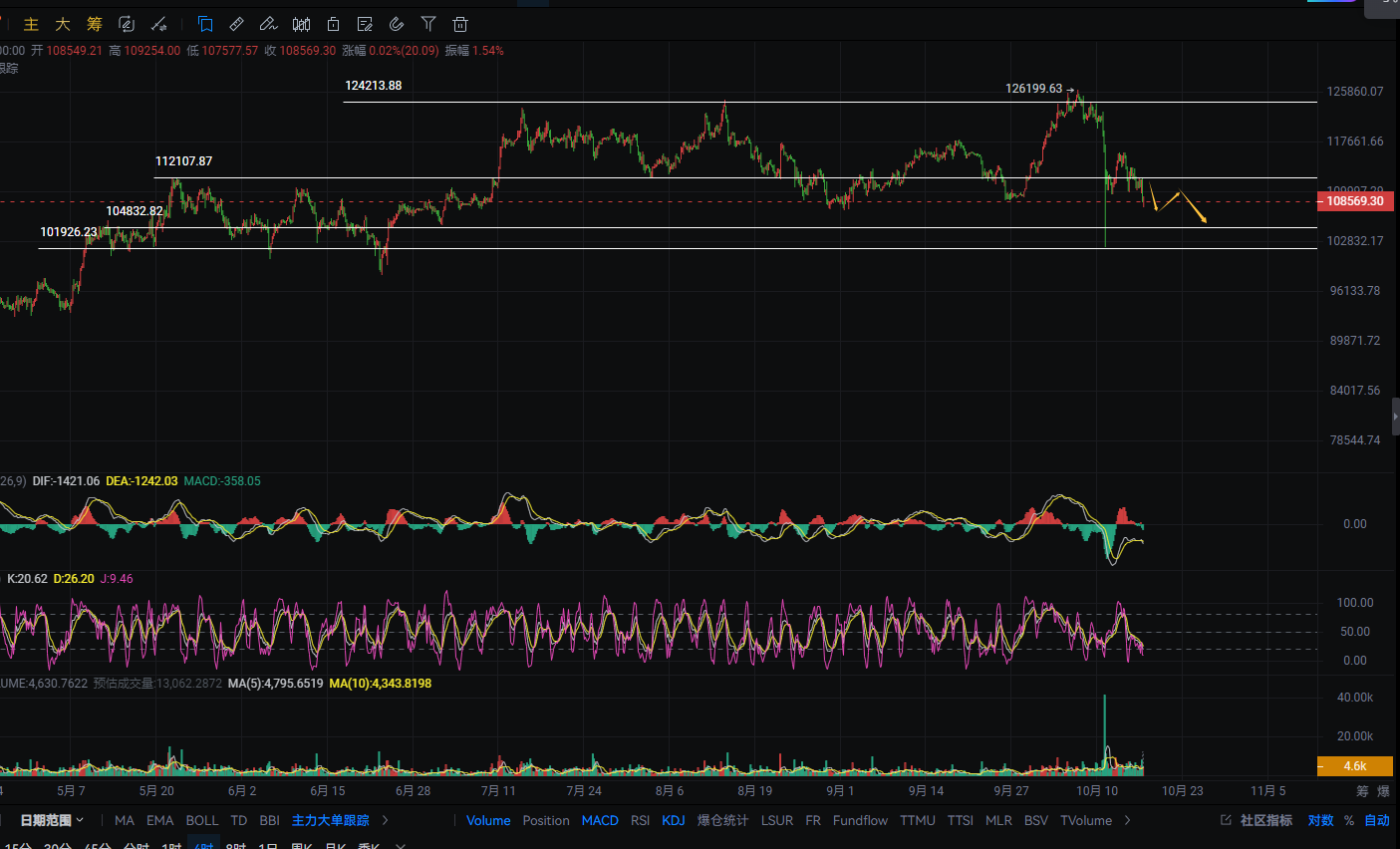Expand more main indicators after 主力大单跟踪
Screen dimensions: 1400x849
point(386,820)
